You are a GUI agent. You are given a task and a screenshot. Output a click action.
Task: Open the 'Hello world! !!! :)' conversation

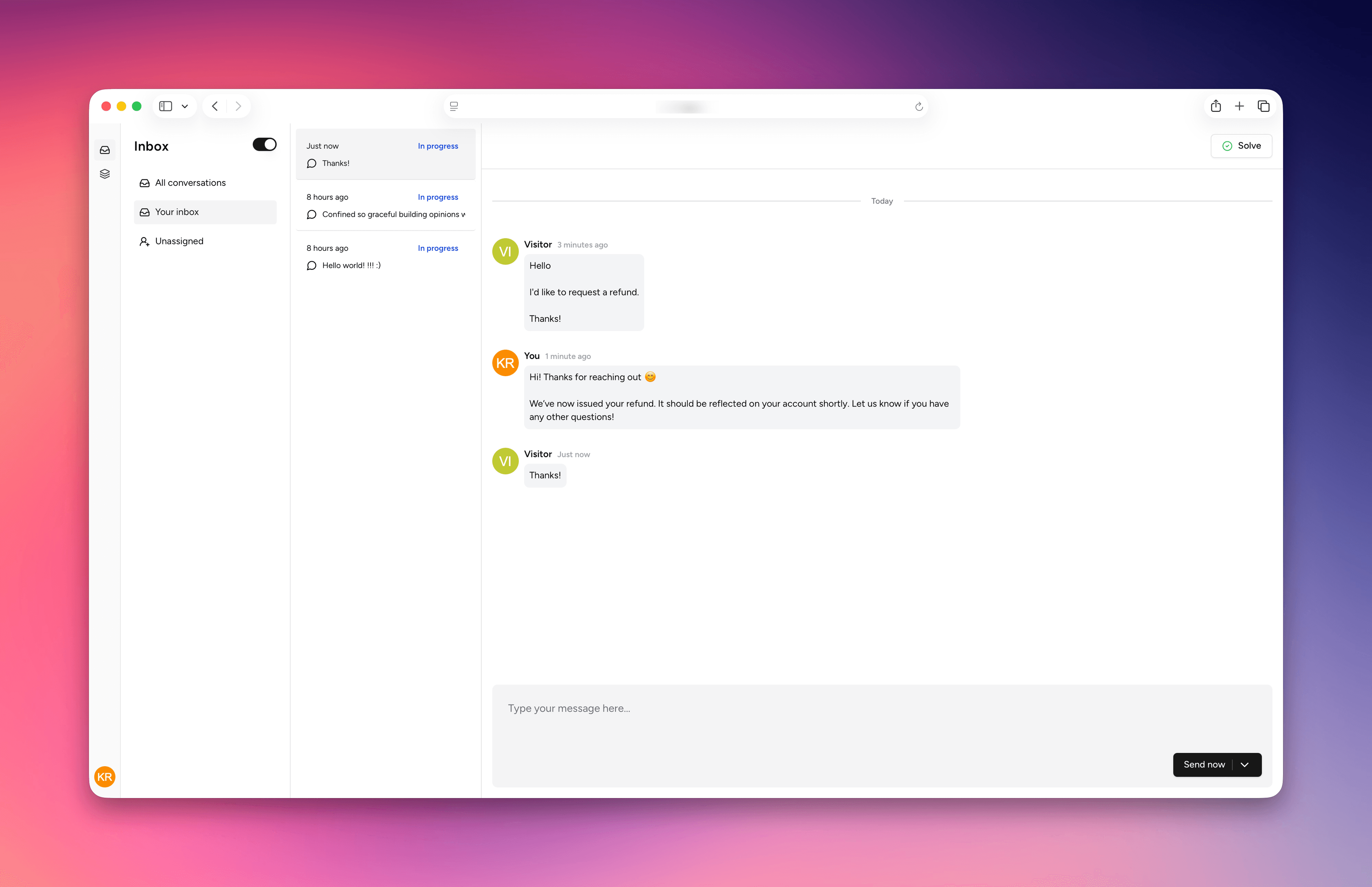(x=385, y=257)
